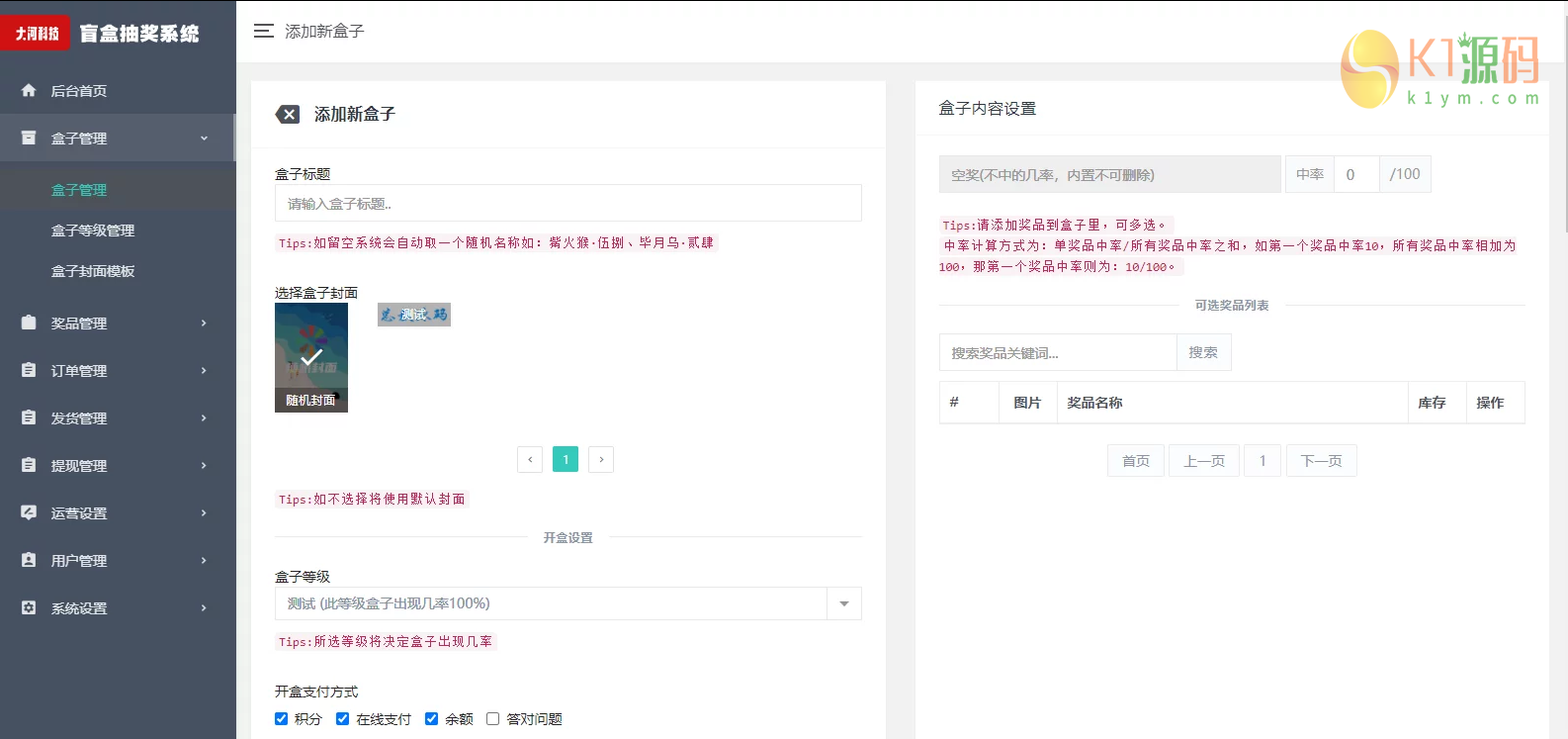Click the 系统设置 gear icon

coord(29,607)
